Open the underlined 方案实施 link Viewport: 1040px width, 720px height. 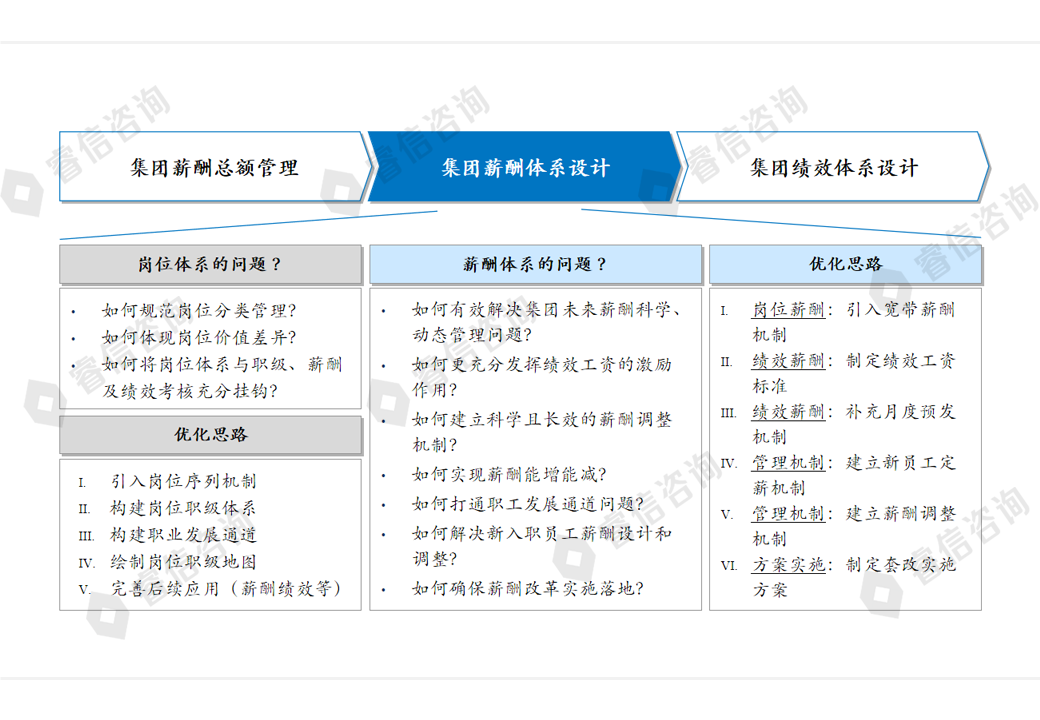tap(788, 565)
